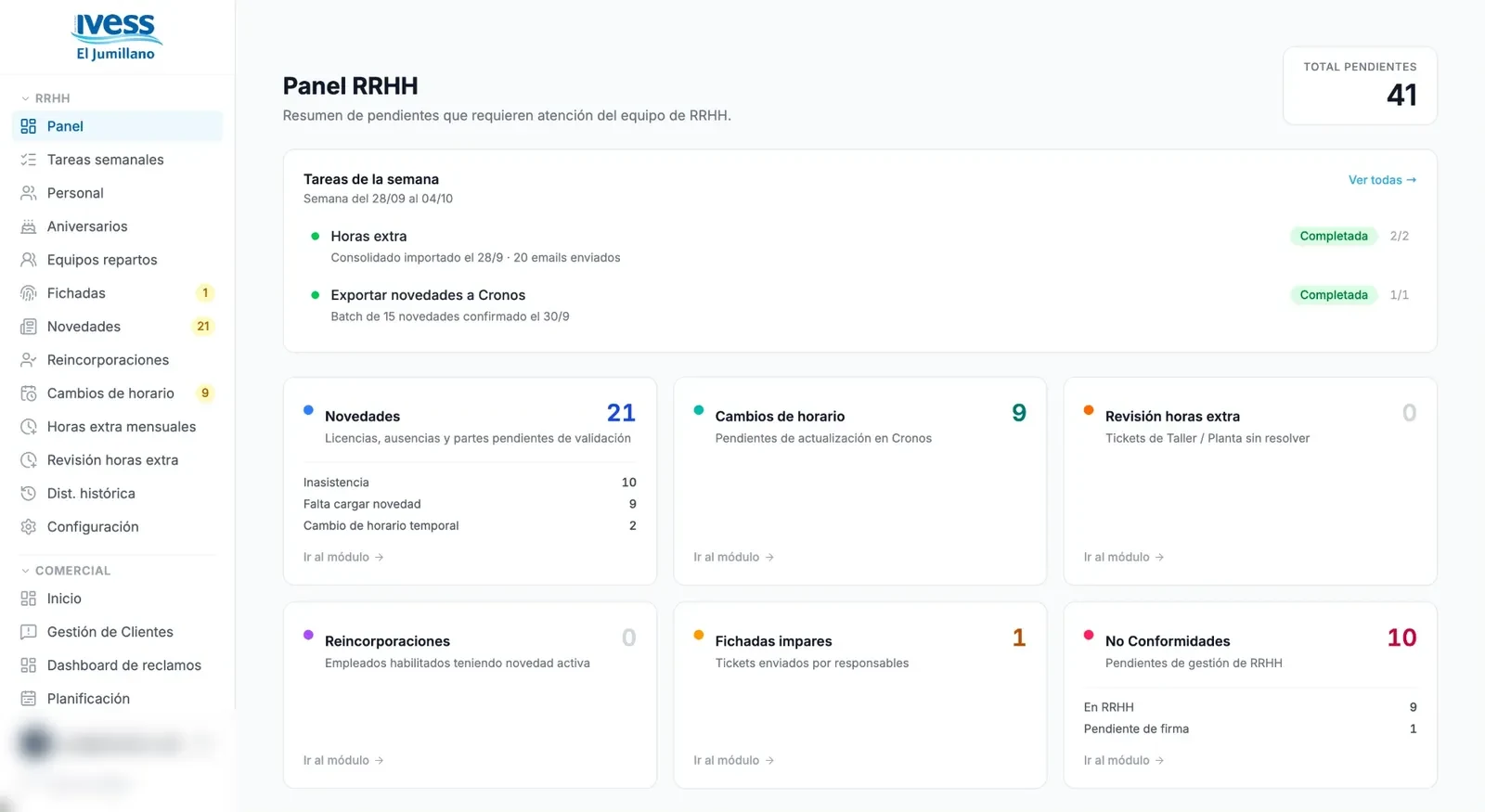The image size is (1485, 812).
Task: Go to módulo from Novedades card
Action: click(x=343, y=557)
